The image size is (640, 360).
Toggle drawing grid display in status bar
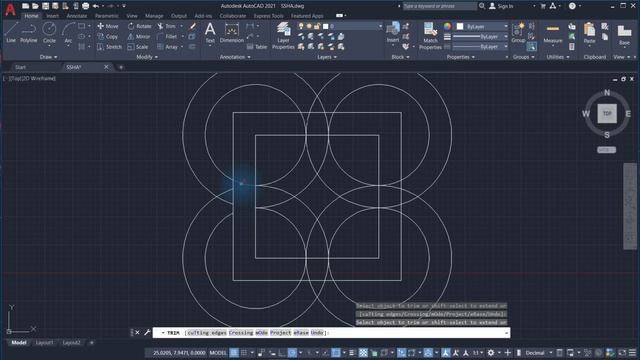pyautogui.click(x=234, y=353)
